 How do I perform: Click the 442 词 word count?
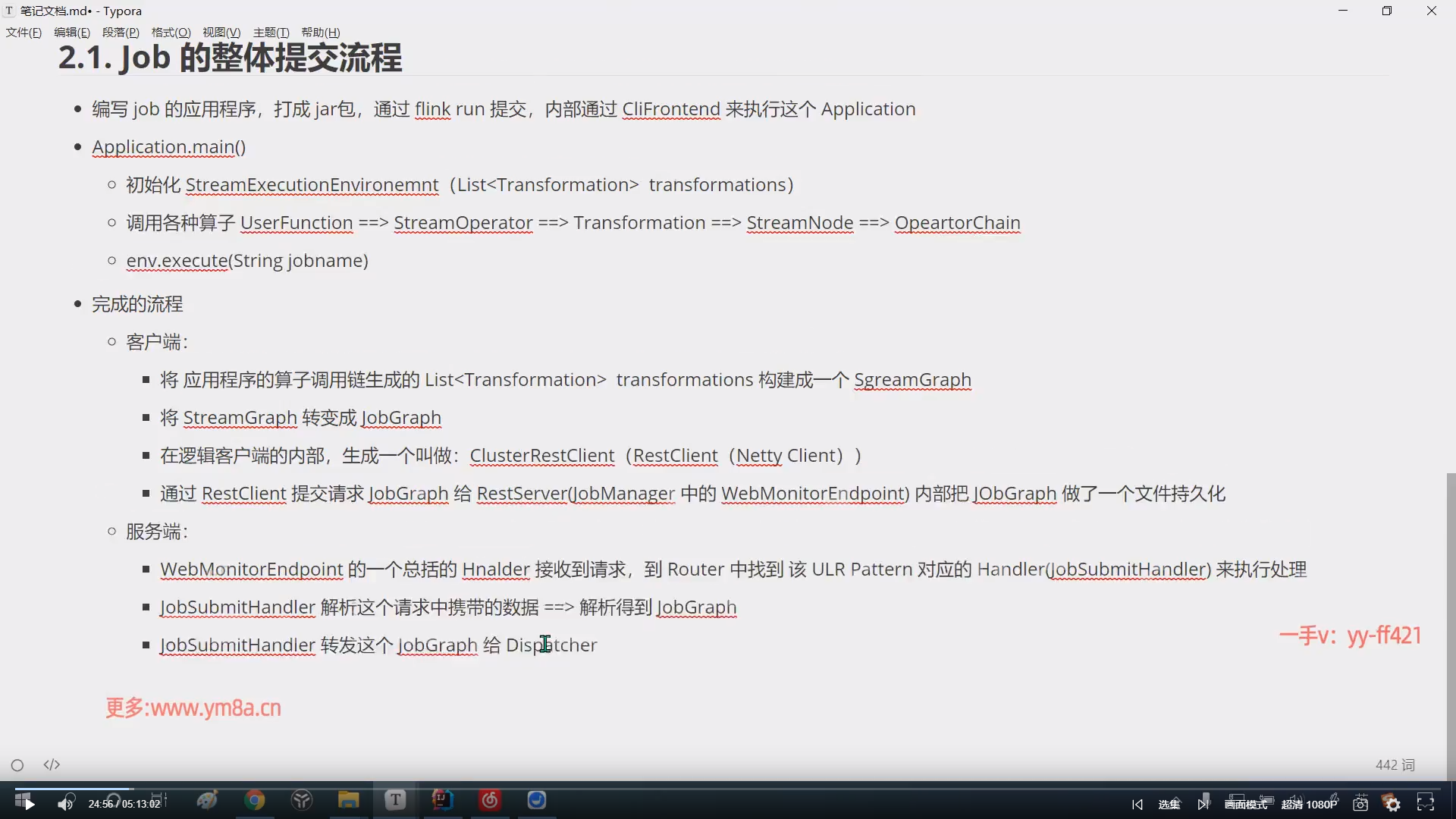(1395, 764)
